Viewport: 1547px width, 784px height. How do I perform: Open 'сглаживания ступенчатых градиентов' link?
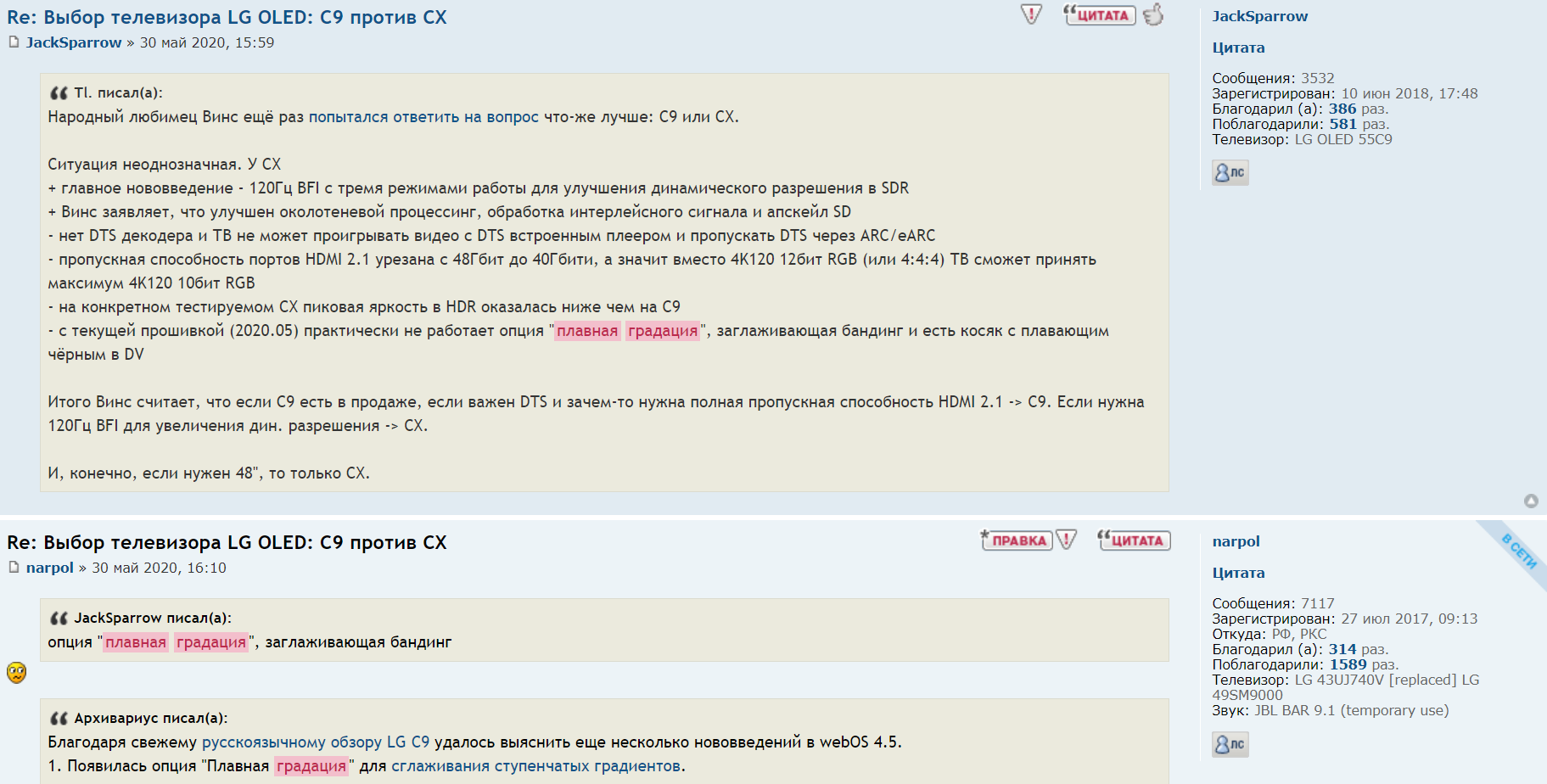(x=535, y=766)
